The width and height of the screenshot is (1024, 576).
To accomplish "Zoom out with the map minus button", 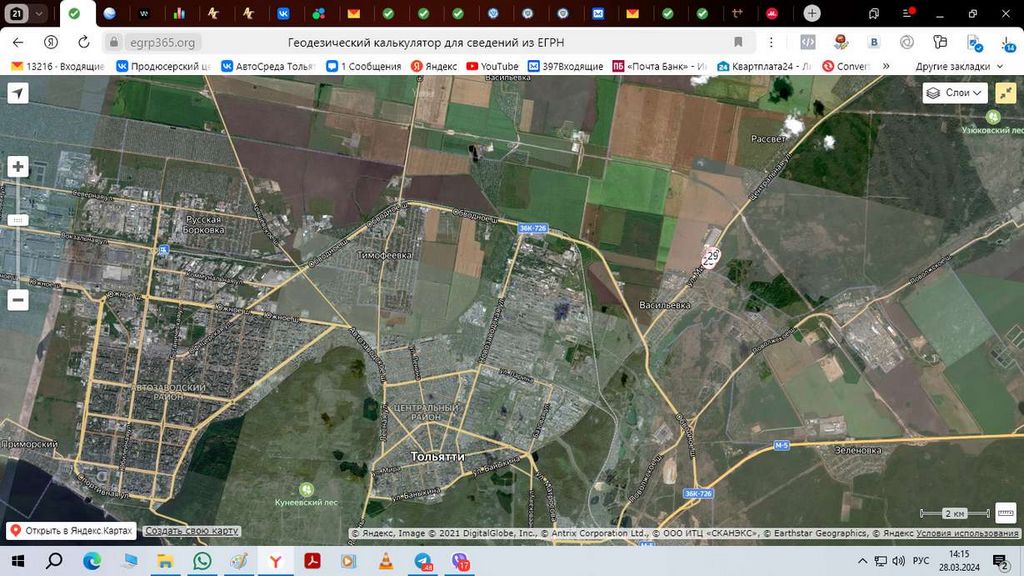I will pyautogui.click(x=18, y=300).
